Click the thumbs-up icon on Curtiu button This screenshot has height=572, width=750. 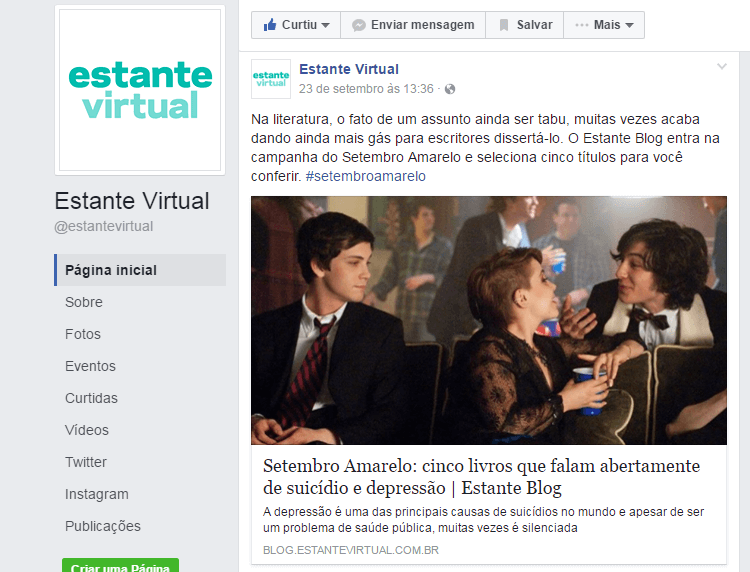[270, 25]
